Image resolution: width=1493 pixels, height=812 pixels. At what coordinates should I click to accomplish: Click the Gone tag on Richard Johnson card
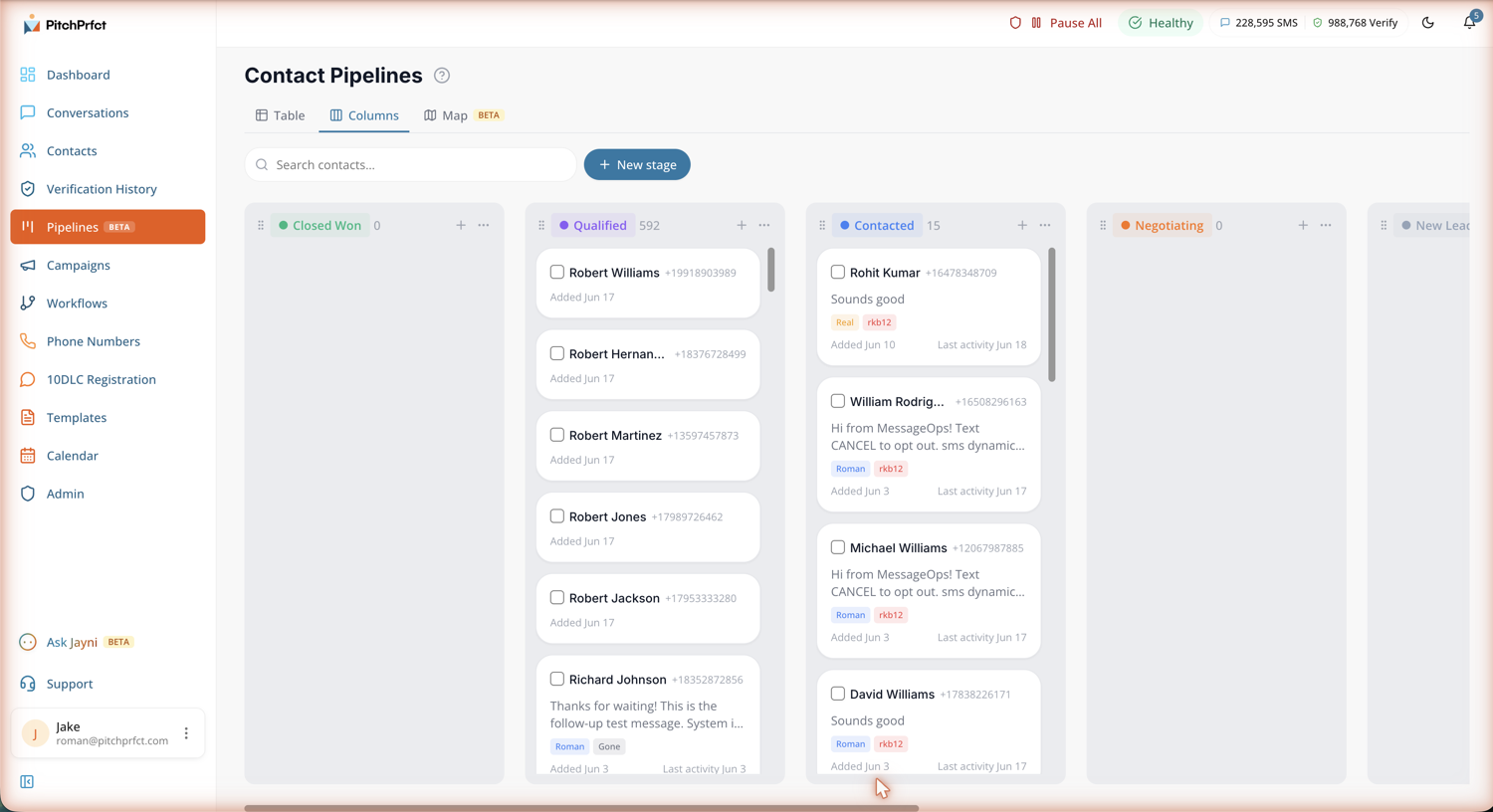pyautogui.click(x=609, y=746)
